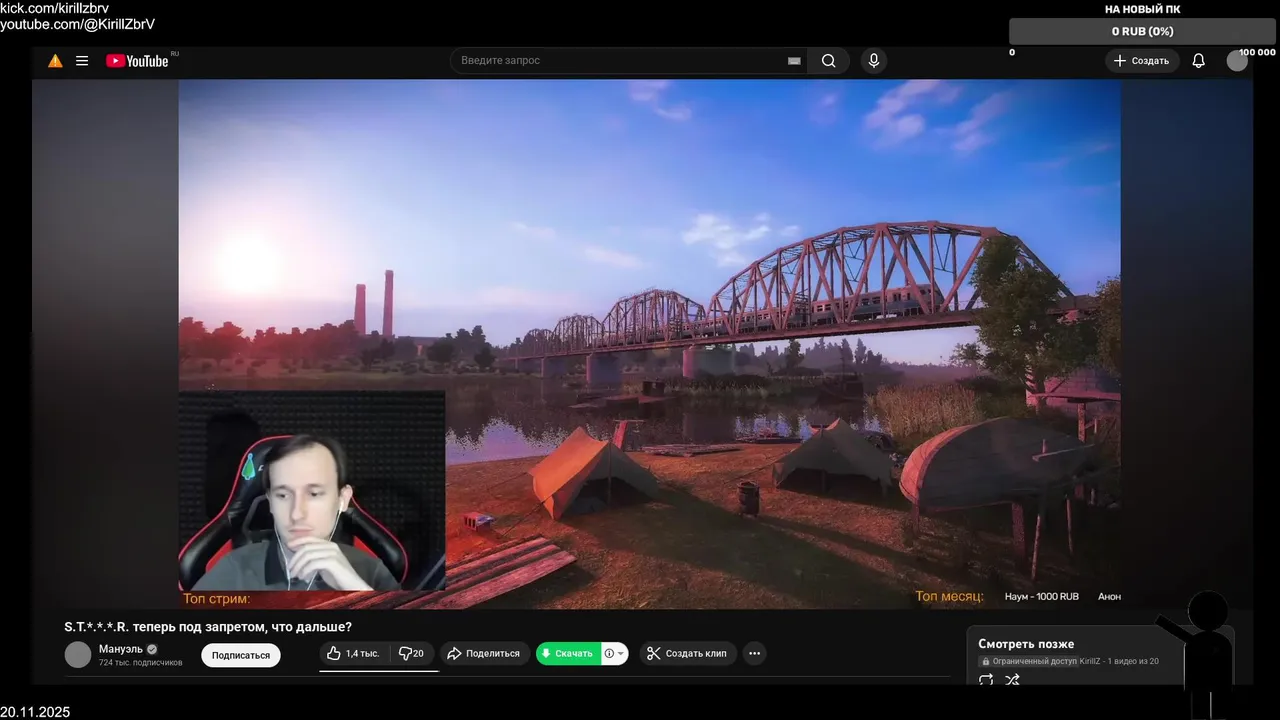Open the account avatar menu
Viewport: 1280px width, 720px height.
coord(1237,61)
